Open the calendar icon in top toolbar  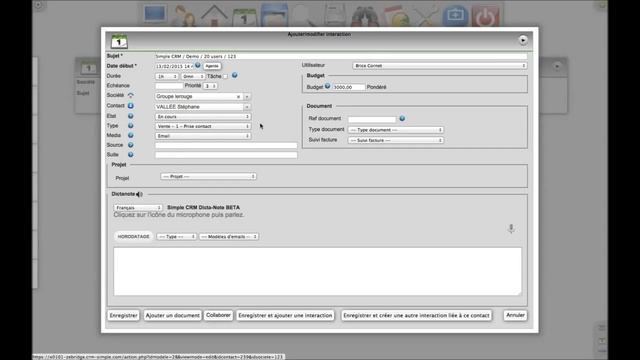click(244, 16)
